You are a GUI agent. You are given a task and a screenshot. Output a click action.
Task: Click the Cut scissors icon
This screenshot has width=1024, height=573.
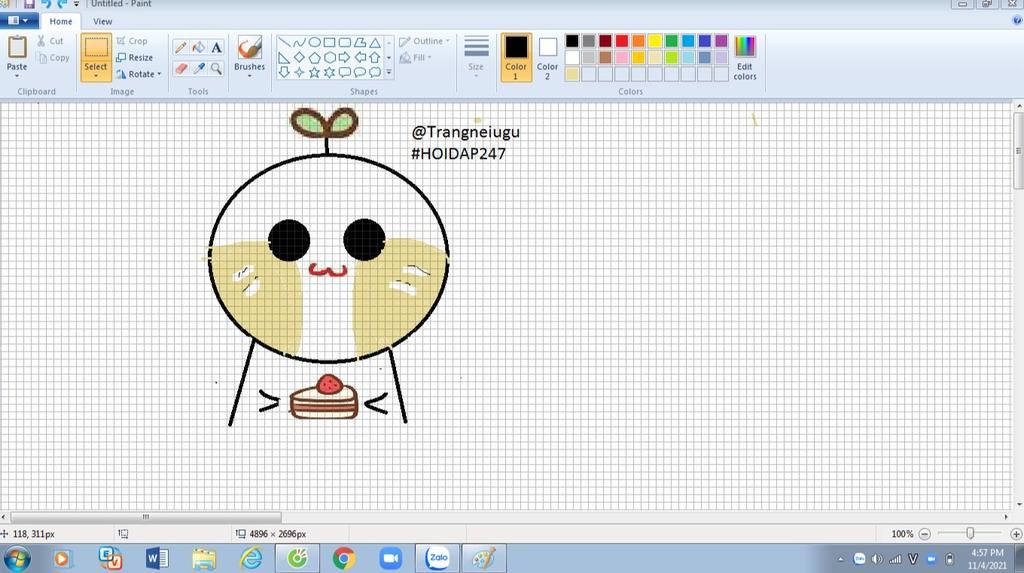point(41,41)
